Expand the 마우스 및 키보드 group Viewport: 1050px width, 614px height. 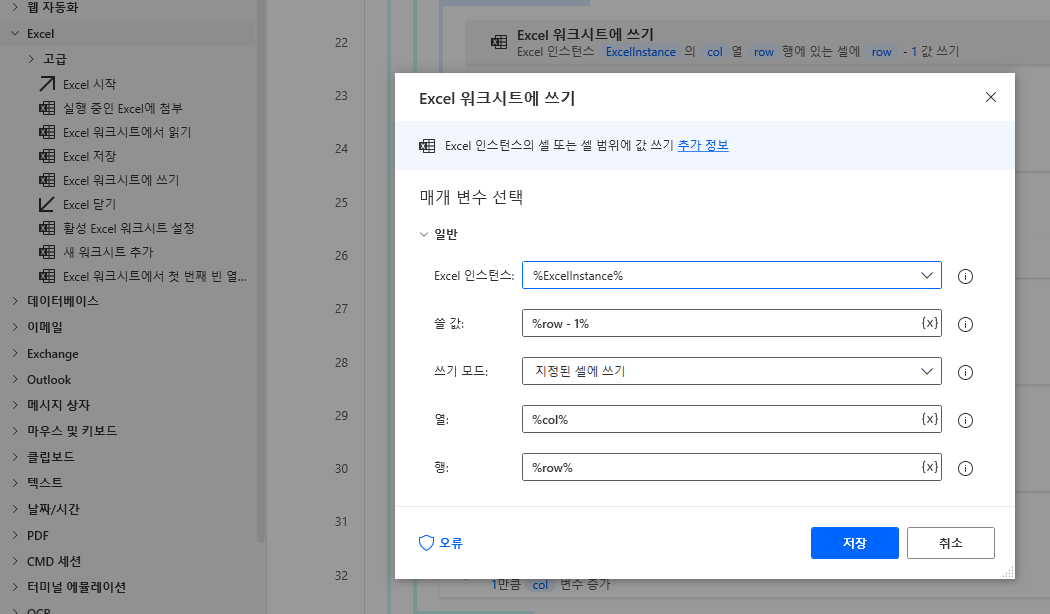(x=15, y=431)
